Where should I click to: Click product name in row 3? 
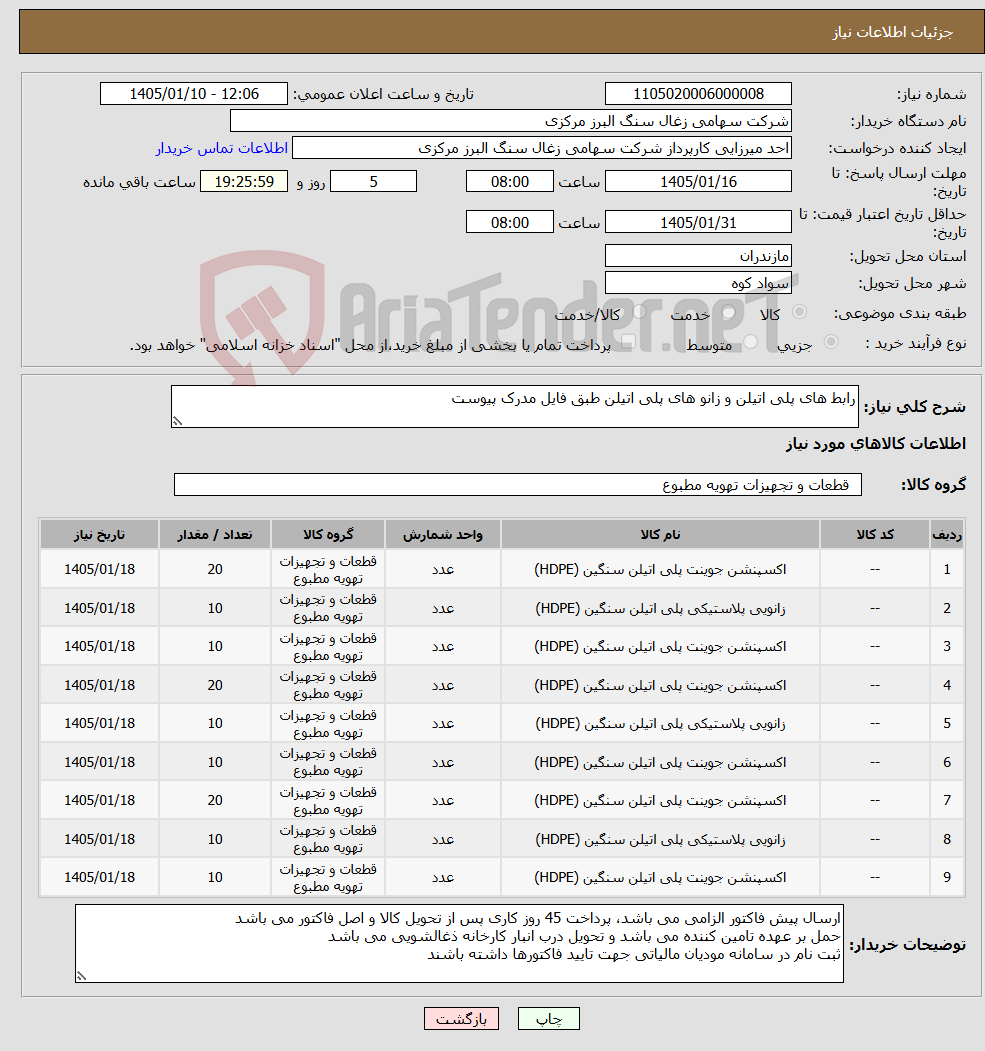coord(660,646)
